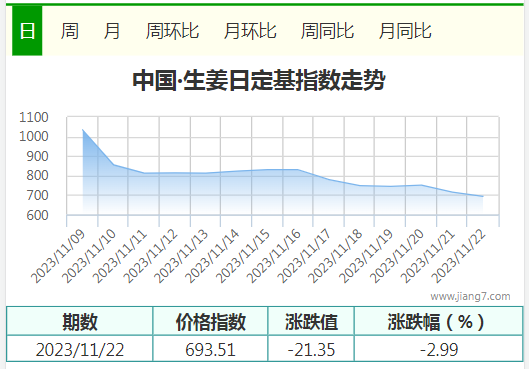Click the chart title 中国·生姜日定基指数走势
Viewport: 529px width, 369px height.
(x=259, y=80)
